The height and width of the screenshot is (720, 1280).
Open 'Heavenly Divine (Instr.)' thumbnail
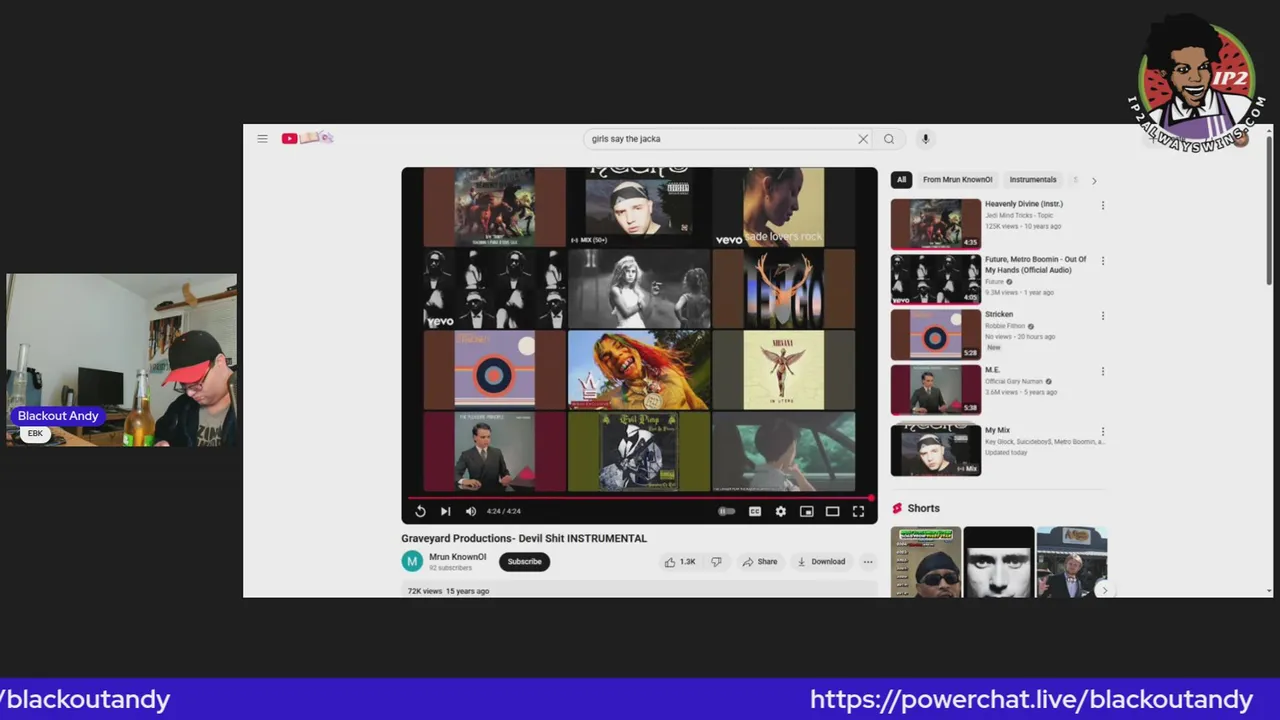936,224
